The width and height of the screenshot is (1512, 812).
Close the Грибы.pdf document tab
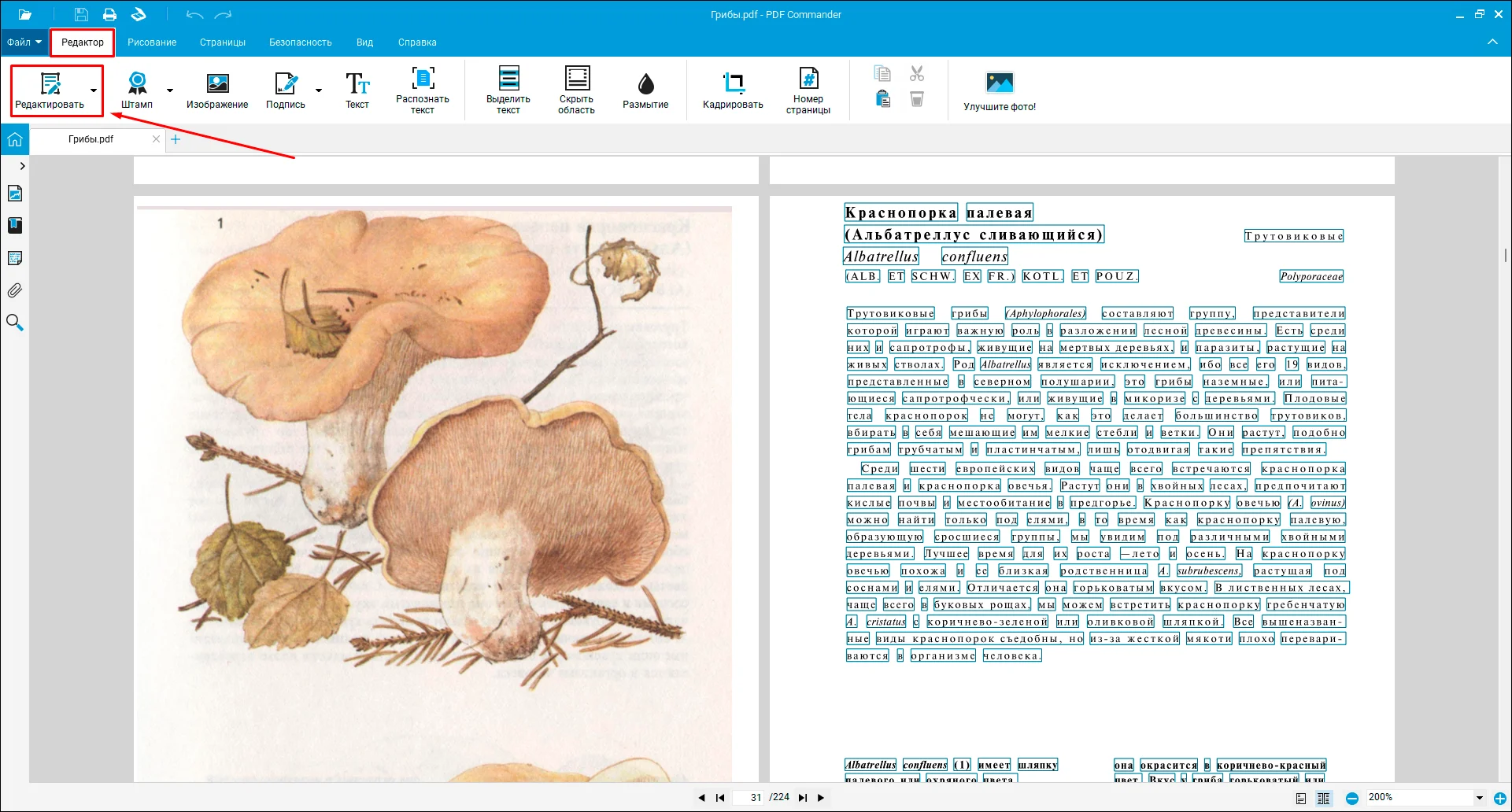click(156, 139)
